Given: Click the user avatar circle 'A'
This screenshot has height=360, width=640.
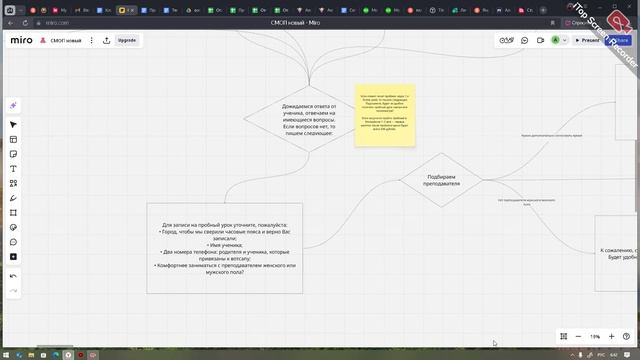Looking at the screenshot, I should 555,40.
